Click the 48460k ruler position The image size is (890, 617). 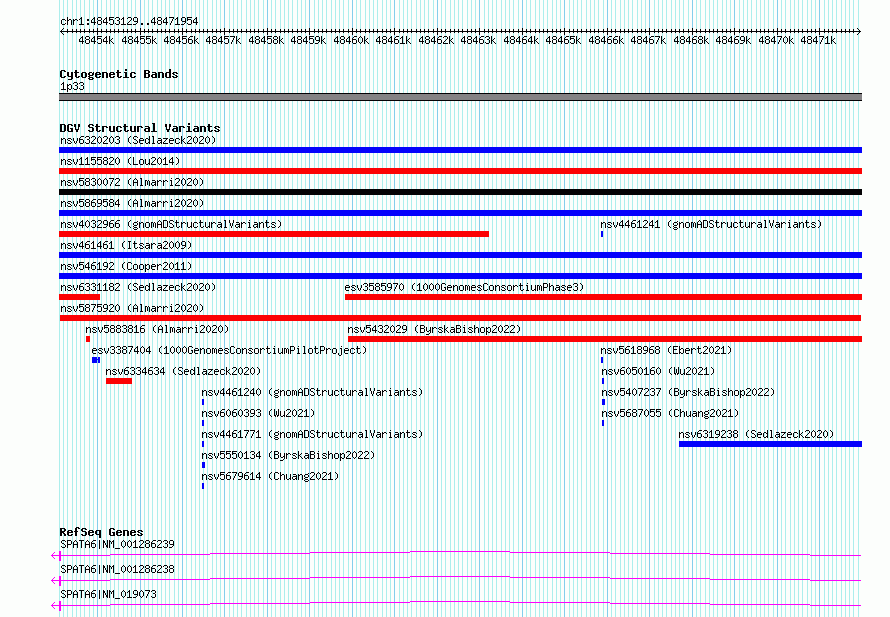(x=351, y=40)
